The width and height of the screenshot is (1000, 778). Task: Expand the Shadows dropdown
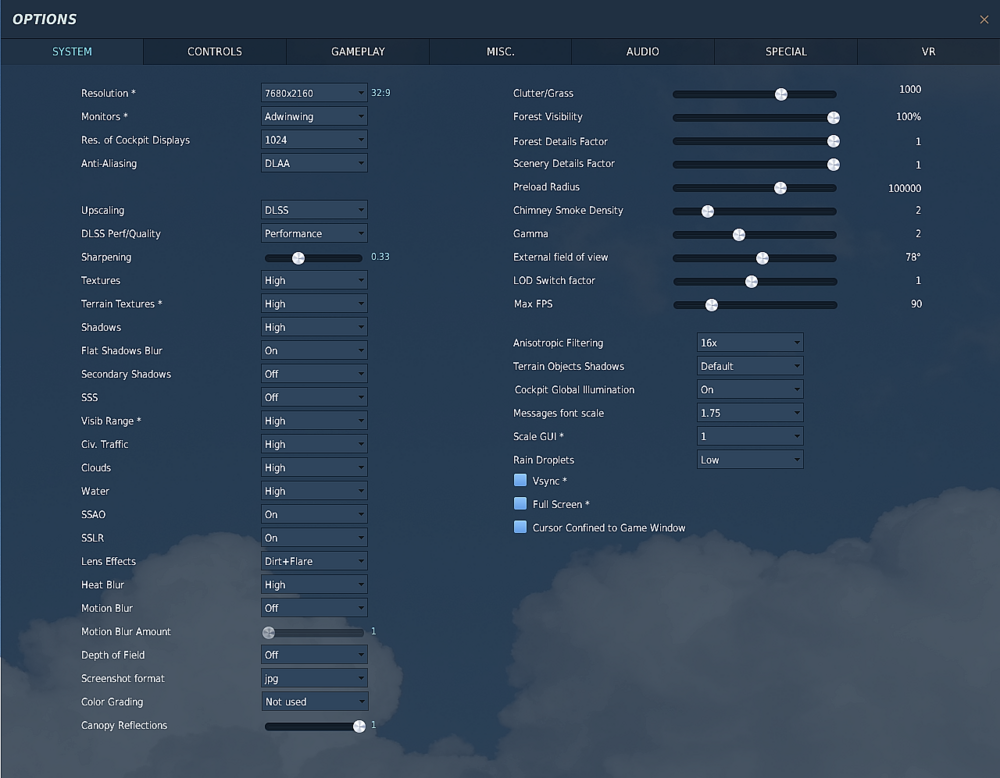(x=314, y=327)
